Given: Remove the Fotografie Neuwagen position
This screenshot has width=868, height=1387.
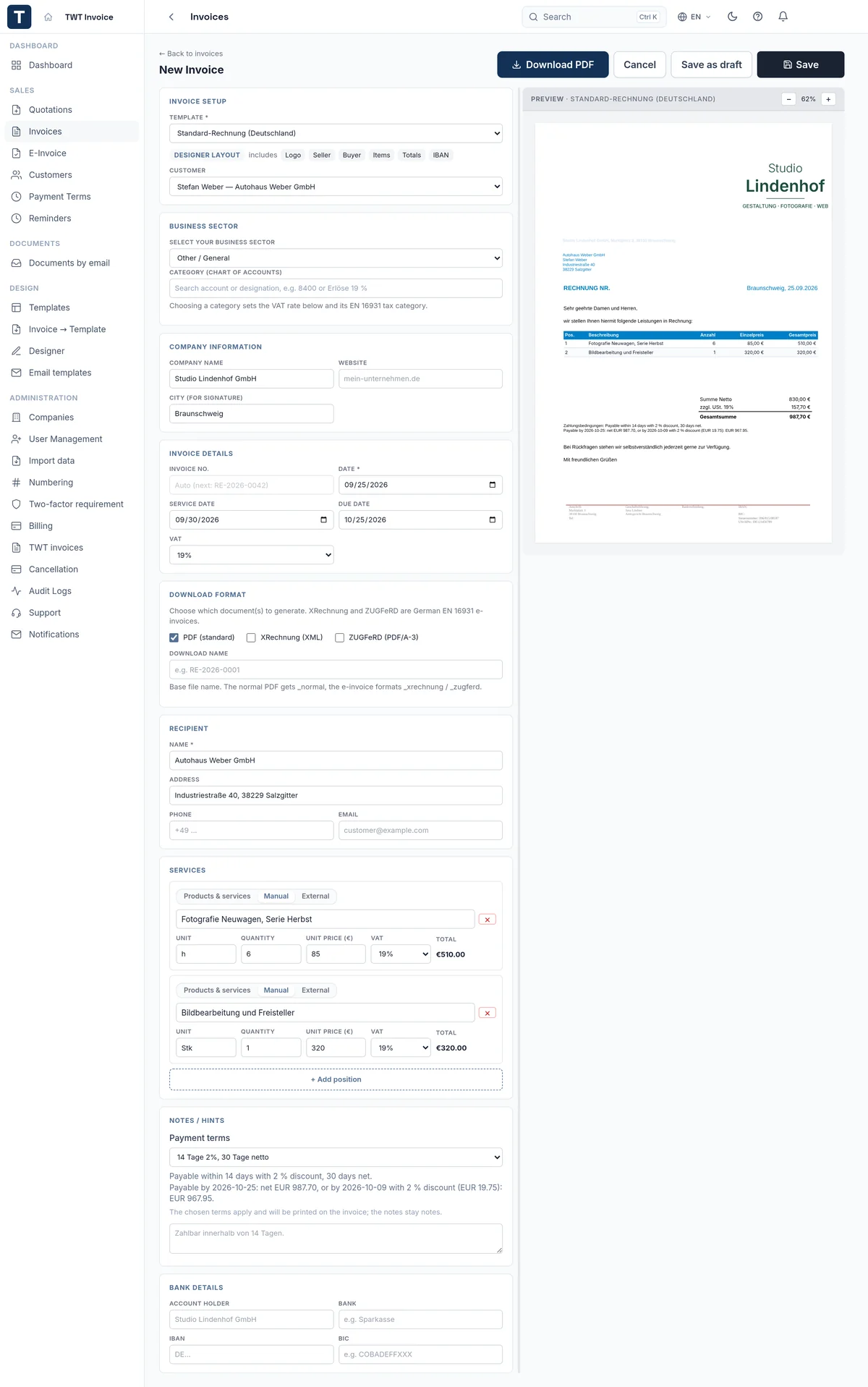Looking at the screenshot, I should [x=488, y=920].
